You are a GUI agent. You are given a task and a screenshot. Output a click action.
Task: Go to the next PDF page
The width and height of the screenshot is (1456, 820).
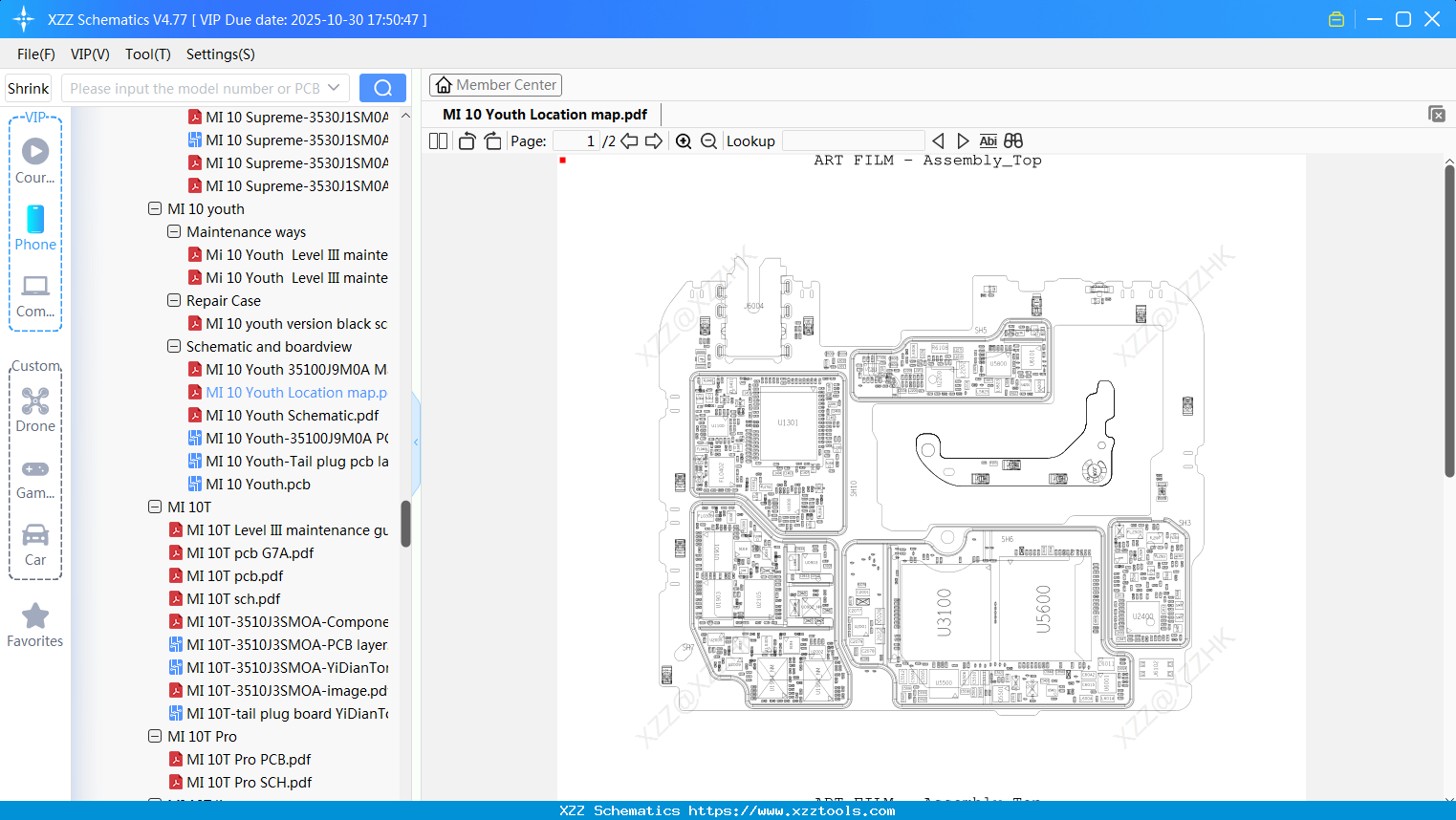[654, 140]
